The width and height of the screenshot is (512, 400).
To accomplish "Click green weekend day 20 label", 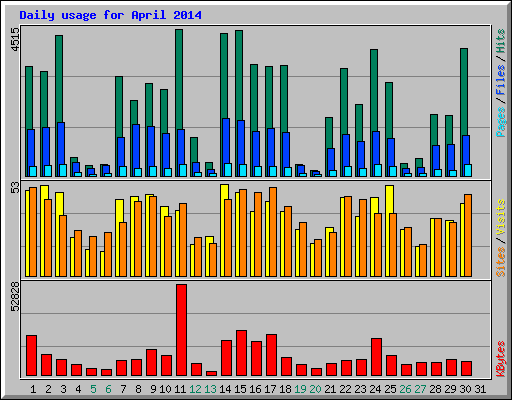I will [315, 389].
